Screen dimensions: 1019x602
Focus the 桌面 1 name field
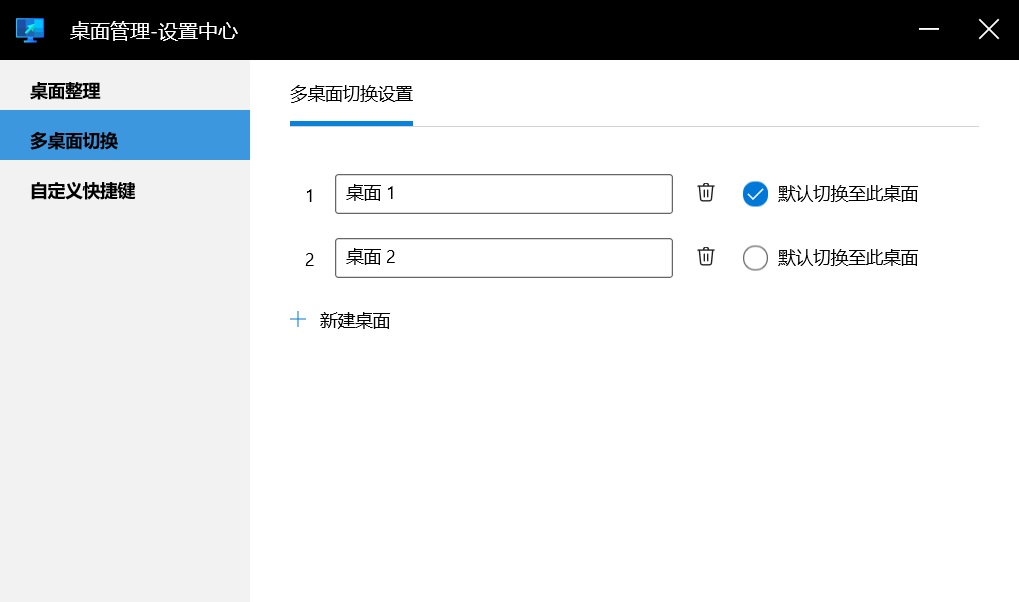point(503,194)
